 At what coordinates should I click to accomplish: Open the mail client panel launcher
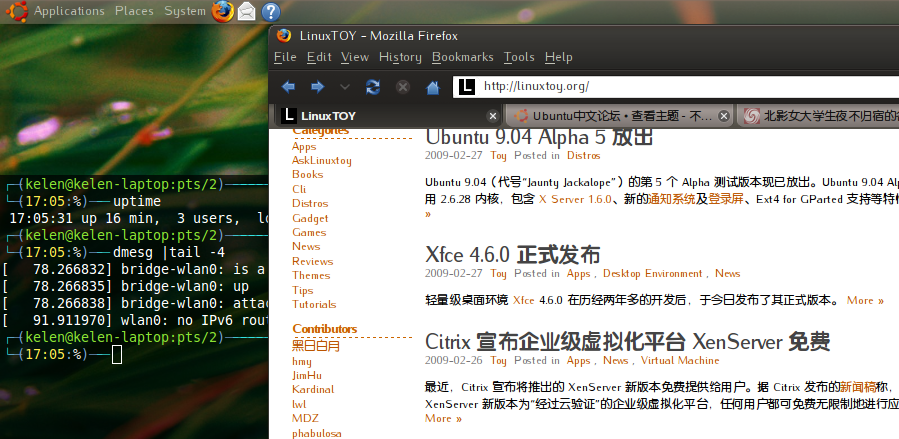coord(247,11)
